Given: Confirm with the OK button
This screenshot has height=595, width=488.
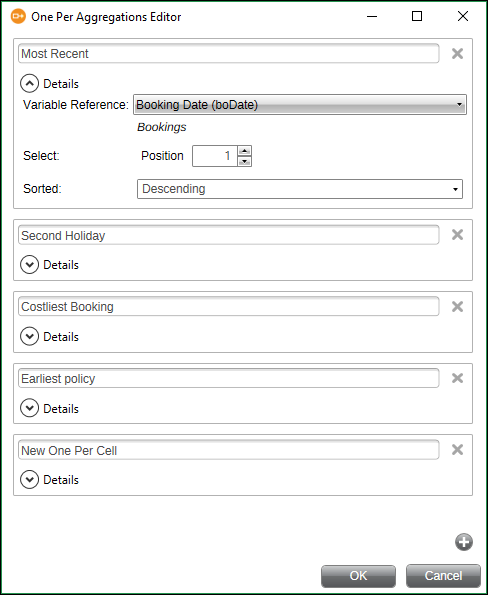Looking at the screenshot, I should click(358, 576).
